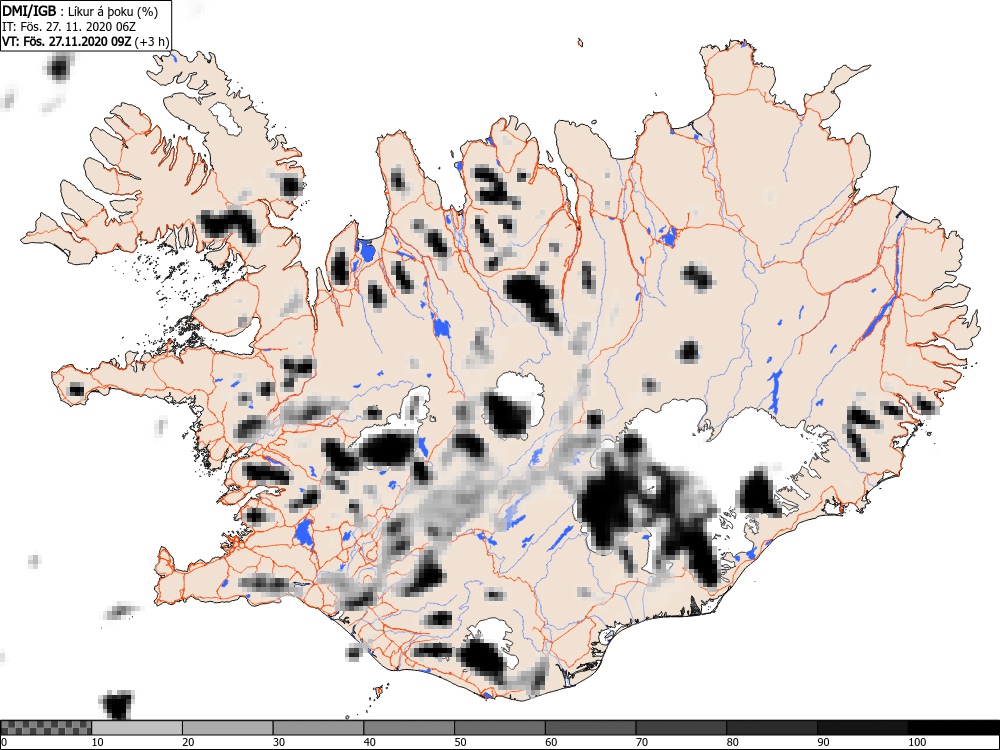Click the legend label '10'
Viewport: 1000px width, 750px height.
[97, 742]
